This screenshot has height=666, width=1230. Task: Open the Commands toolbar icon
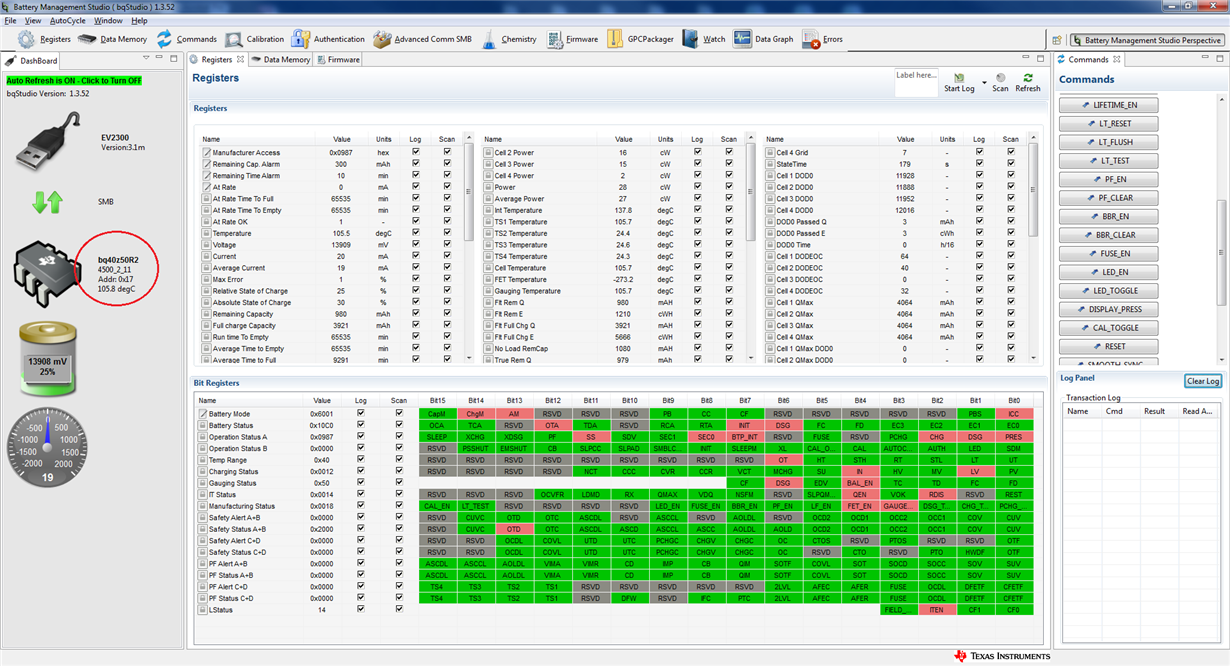pyautogui.click(x=165, y=39)
